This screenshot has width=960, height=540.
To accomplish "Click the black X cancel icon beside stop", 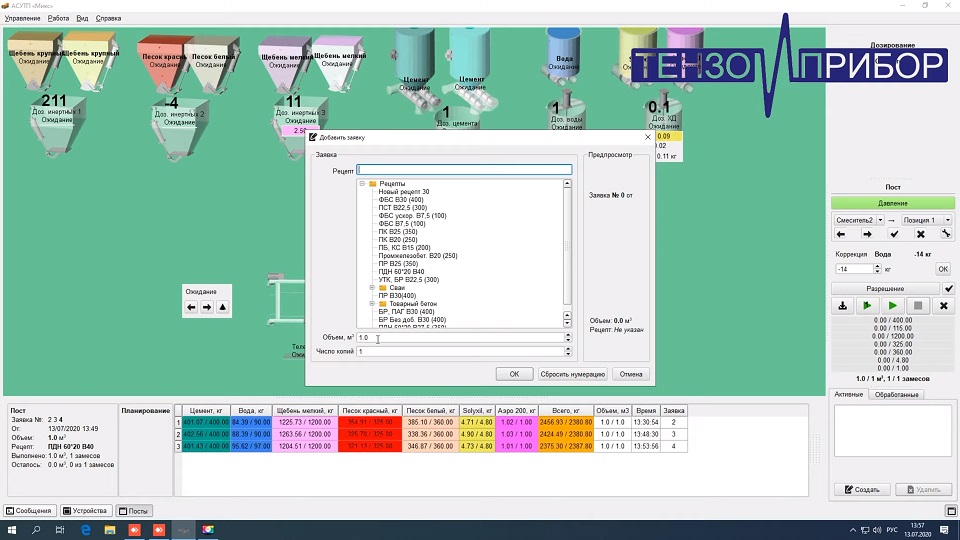I will click(943, 306).
